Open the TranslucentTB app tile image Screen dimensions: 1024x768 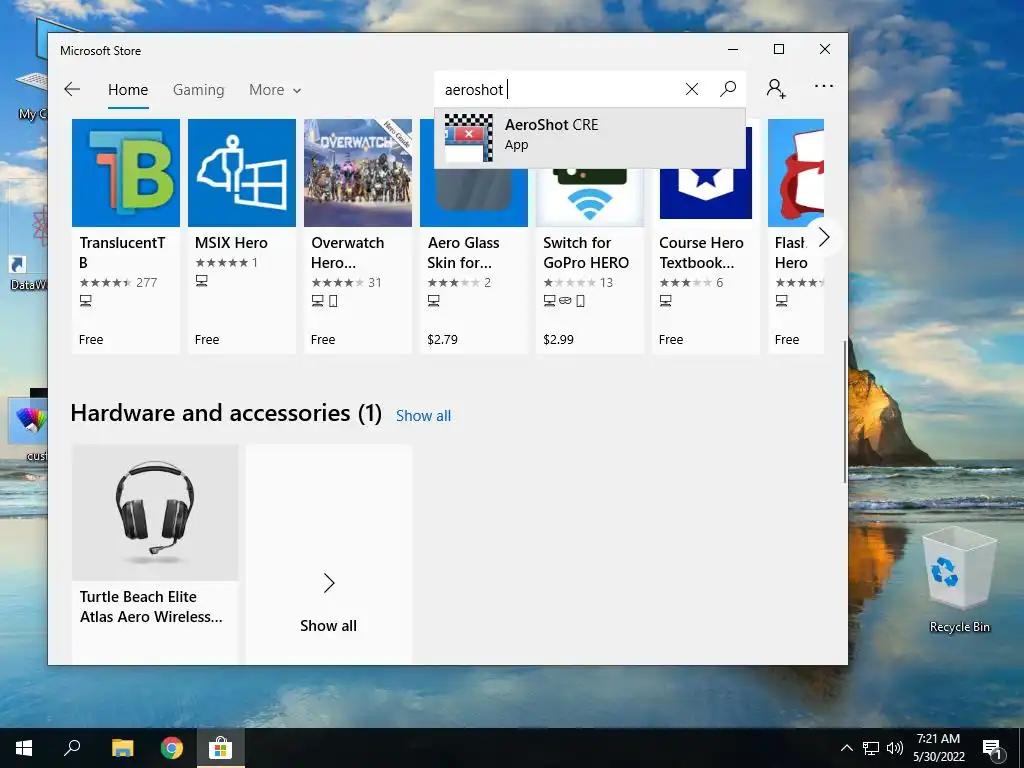tap(125, 173)
